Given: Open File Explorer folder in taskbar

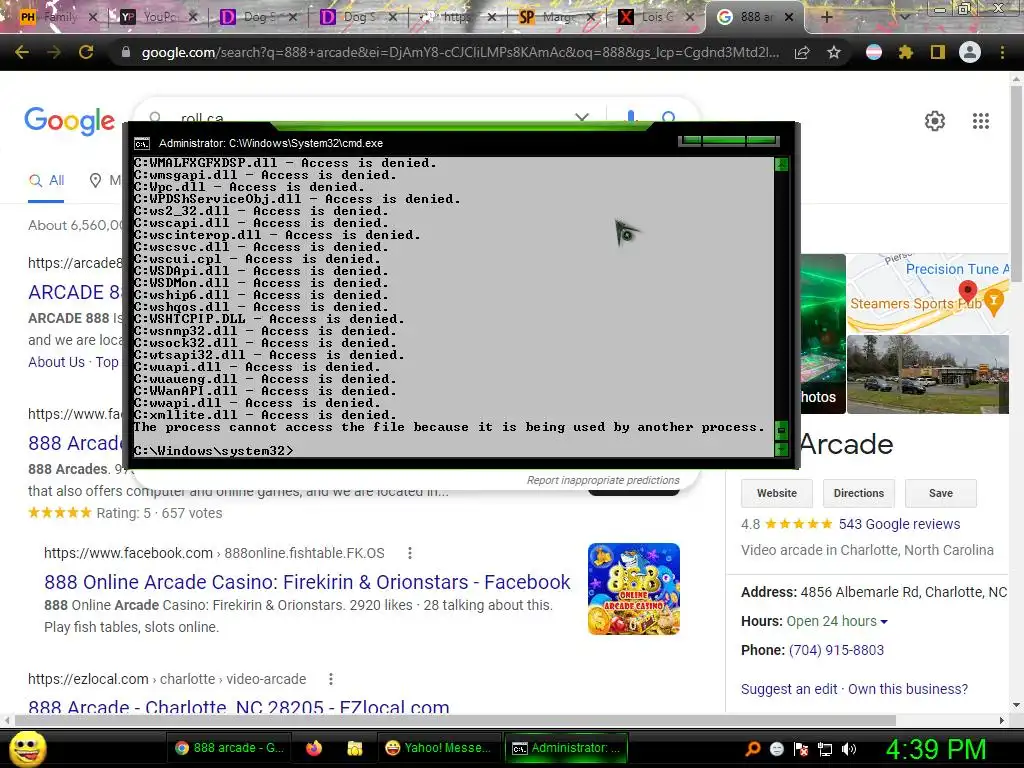Looking at the screenshot, I should click(355, 748).
